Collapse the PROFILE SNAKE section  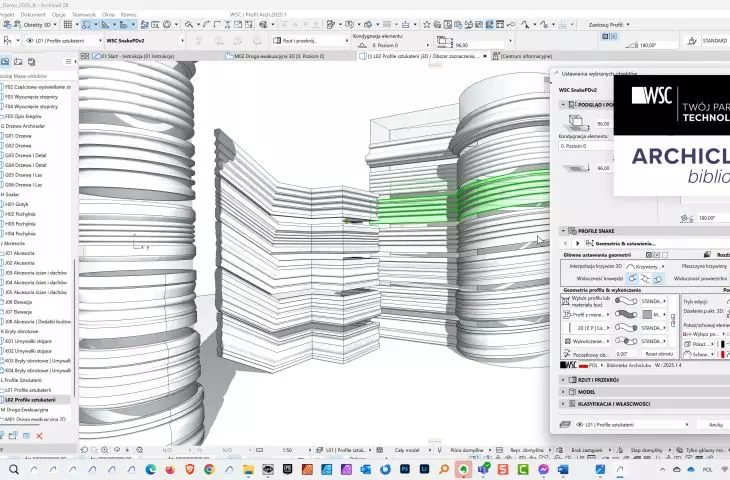pyautogui.click(x=563, y=231)
